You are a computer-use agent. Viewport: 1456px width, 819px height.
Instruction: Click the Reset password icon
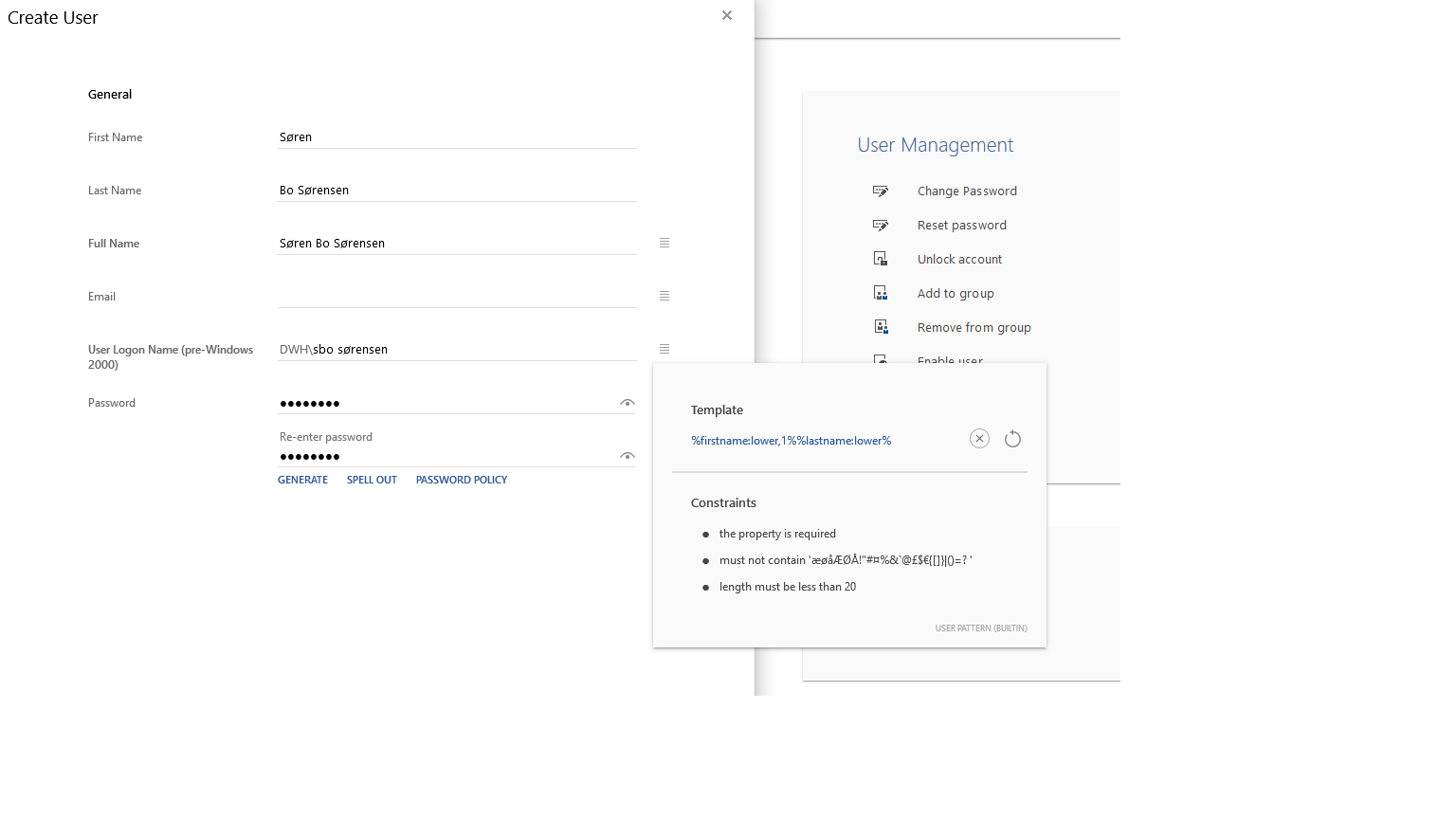coord(881,225)
